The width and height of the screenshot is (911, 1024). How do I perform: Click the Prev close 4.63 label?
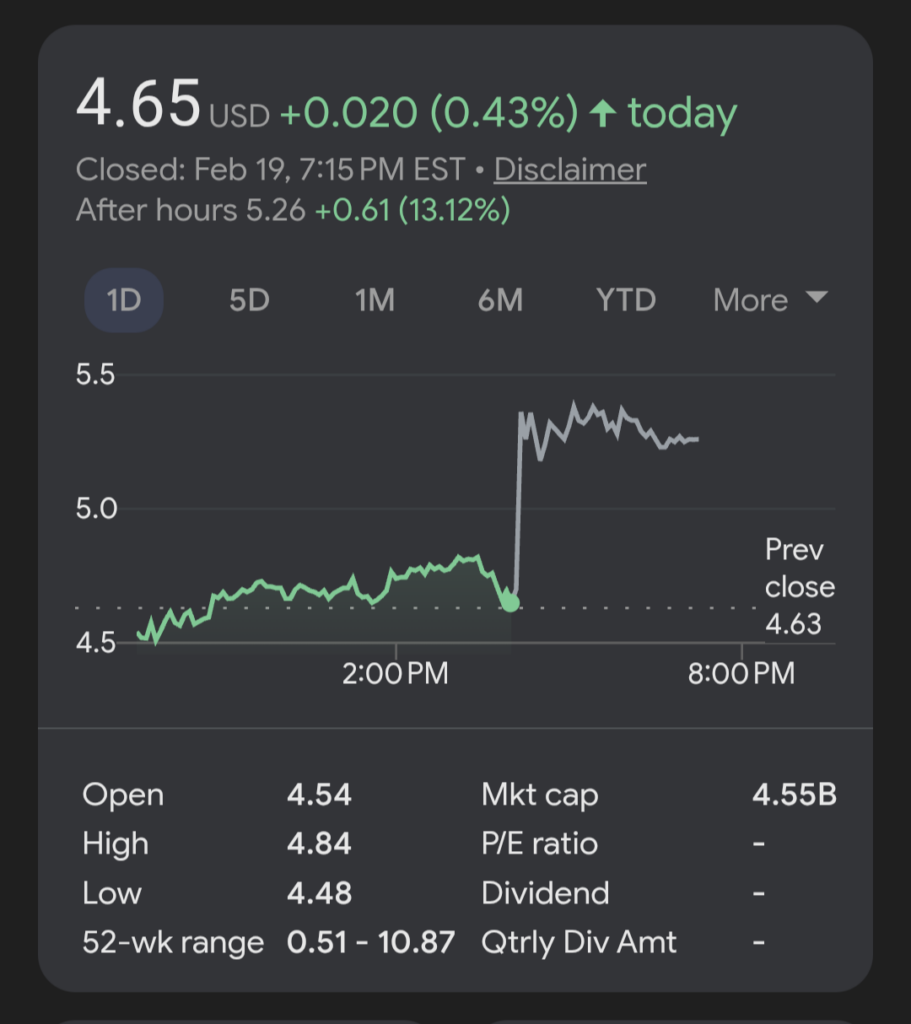[798, 587]
